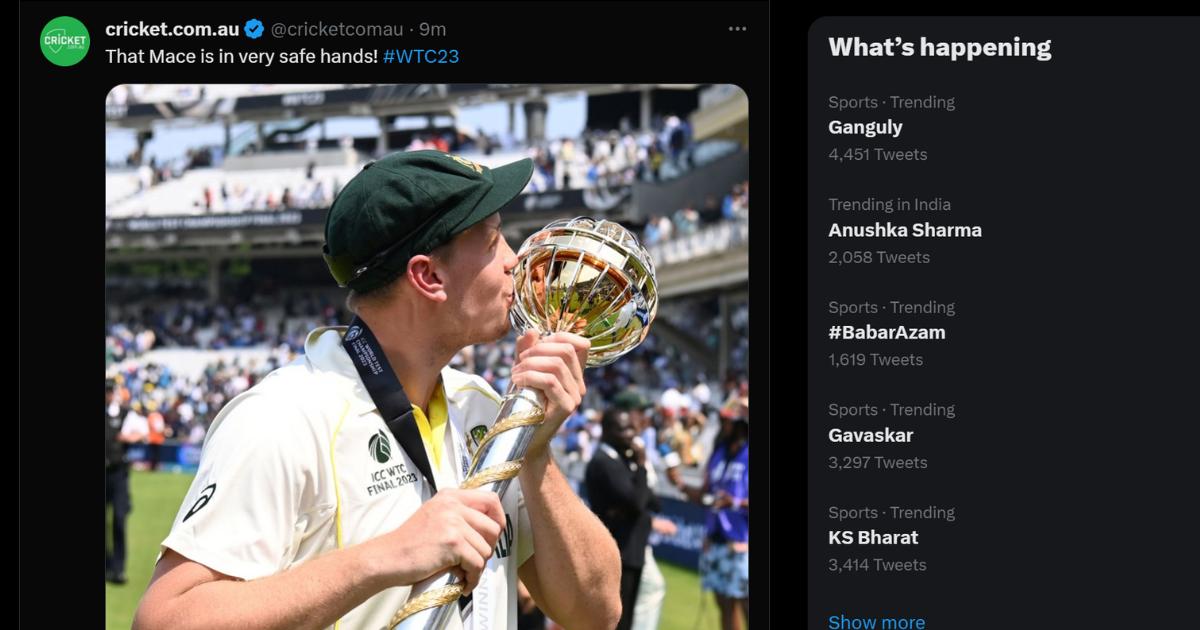Image resolution: width=1200 pixels, height=630 pixels.
Task: Expand trends with Show more
Action: (x=876, y=622)
